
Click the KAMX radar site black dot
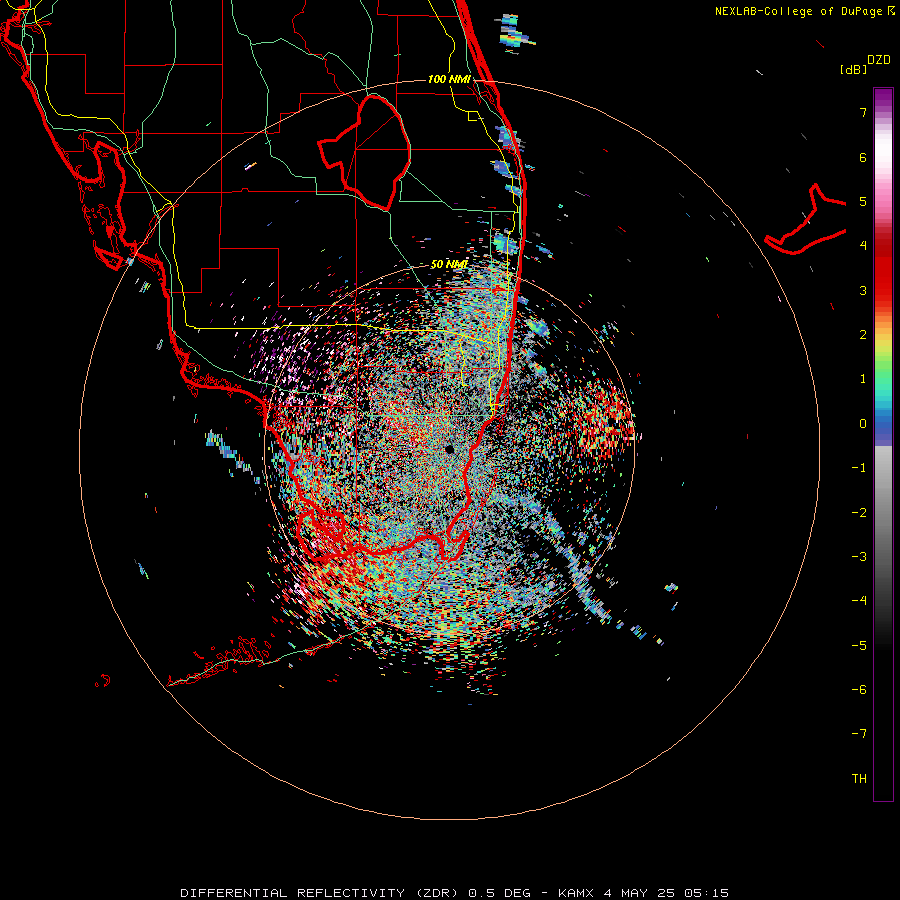click(449, 449)
